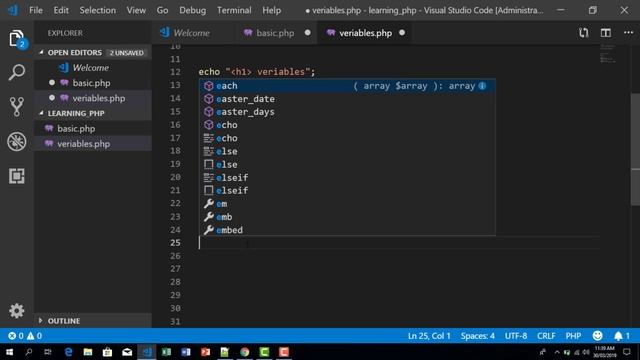Choose the 'each' suggestion

[347, 86]
